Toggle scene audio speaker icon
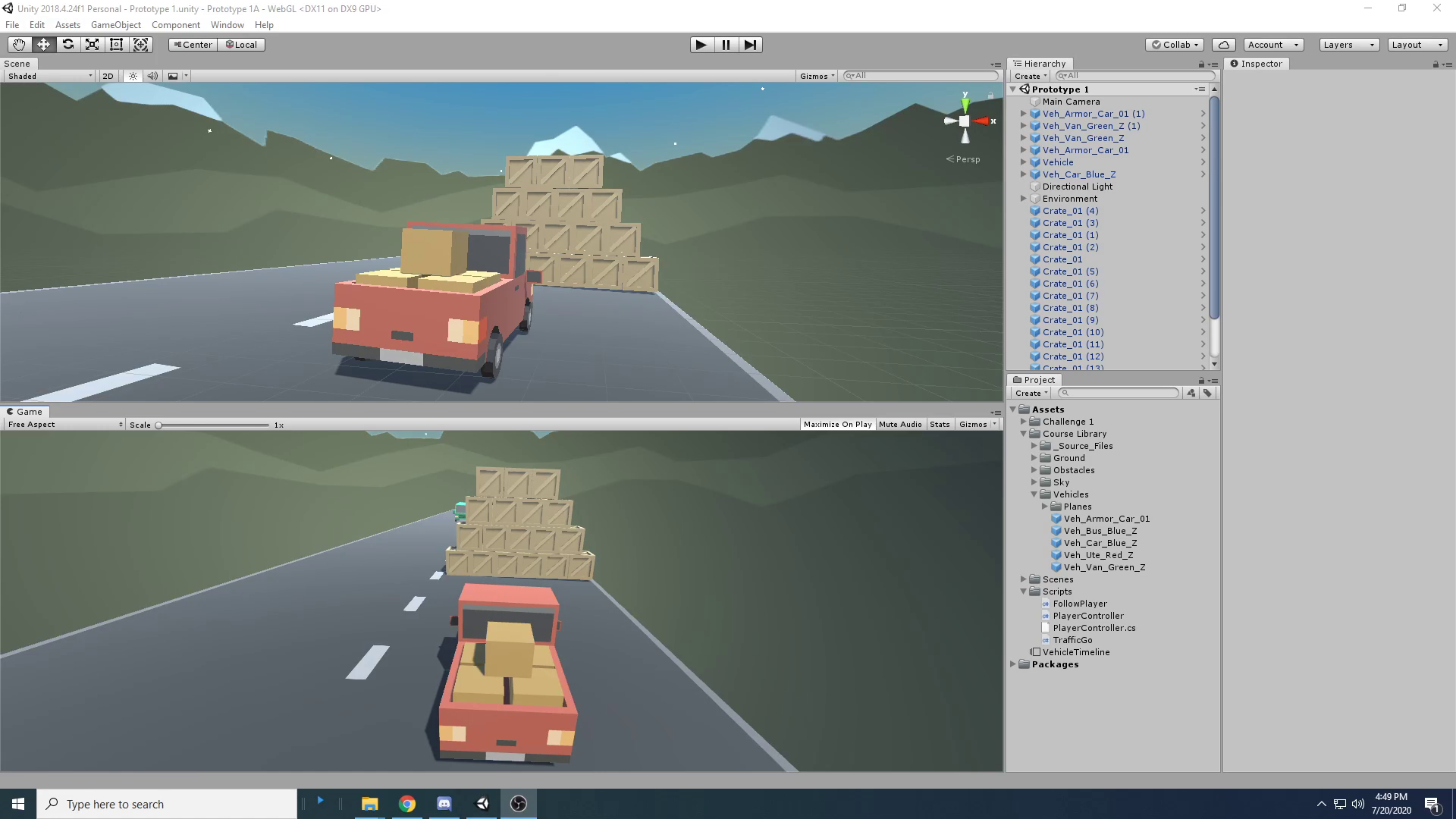This screenshot has width=1456, height=819. [x=152, y=76]
